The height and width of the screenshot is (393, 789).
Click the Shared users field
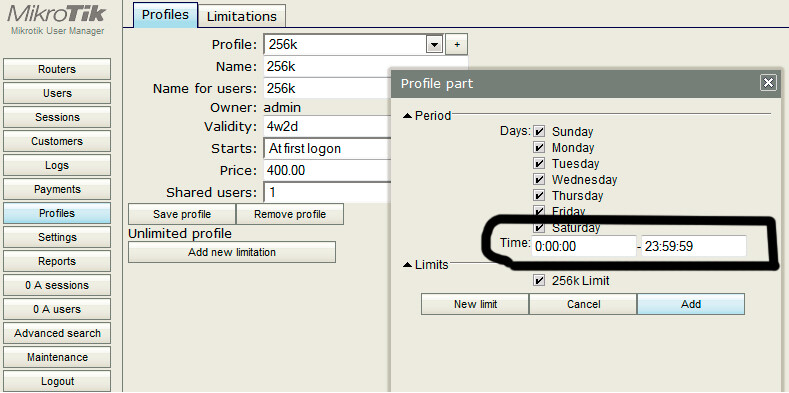pyautogui.click(x=328, y=192)
